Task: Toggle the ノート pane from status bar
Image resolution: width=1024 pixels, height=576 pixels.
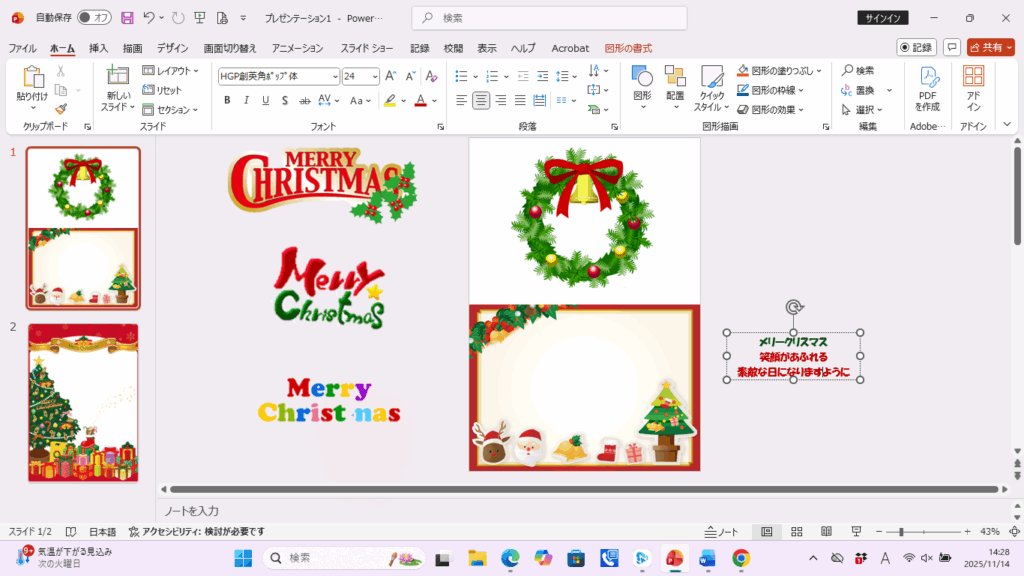Action: (721, 532)
